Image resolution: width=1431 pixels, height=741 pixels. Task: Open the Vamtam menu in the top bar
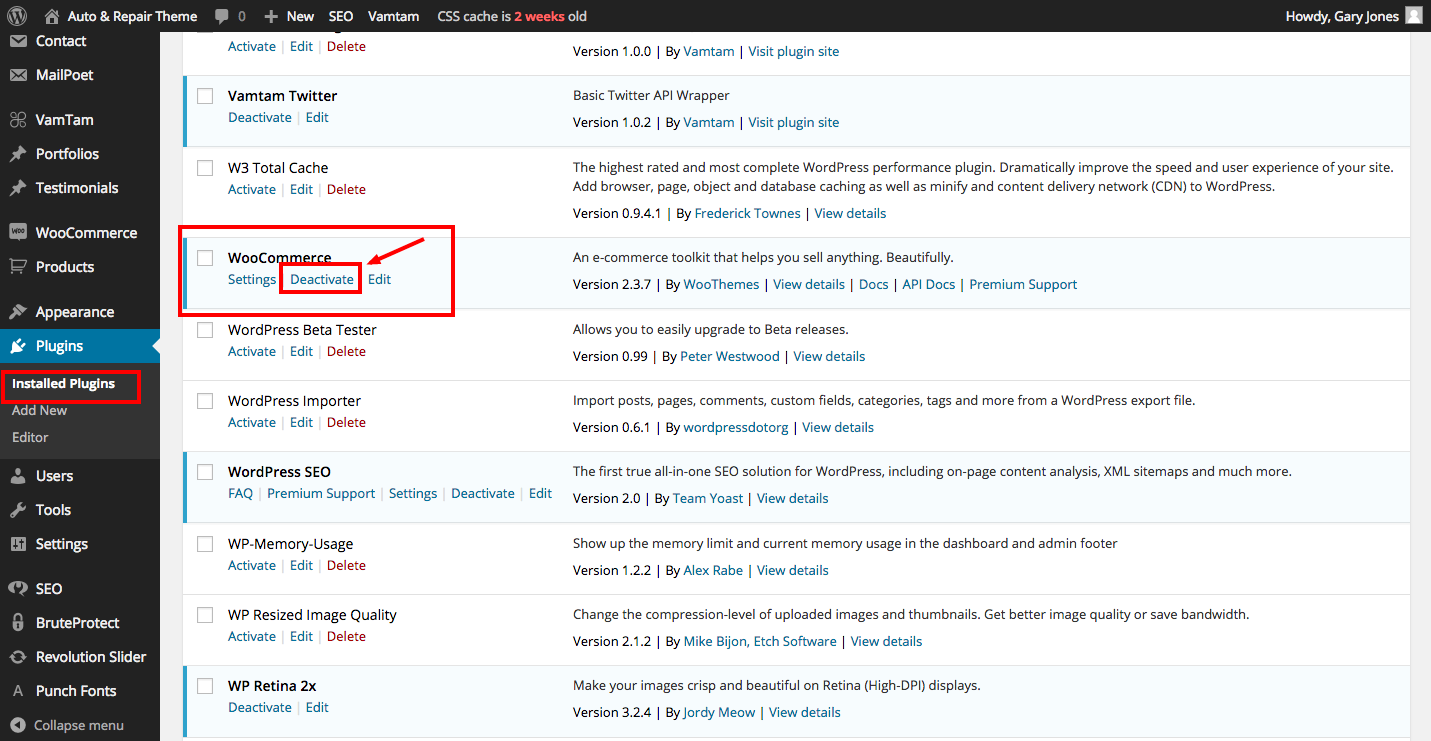point(393,15)
